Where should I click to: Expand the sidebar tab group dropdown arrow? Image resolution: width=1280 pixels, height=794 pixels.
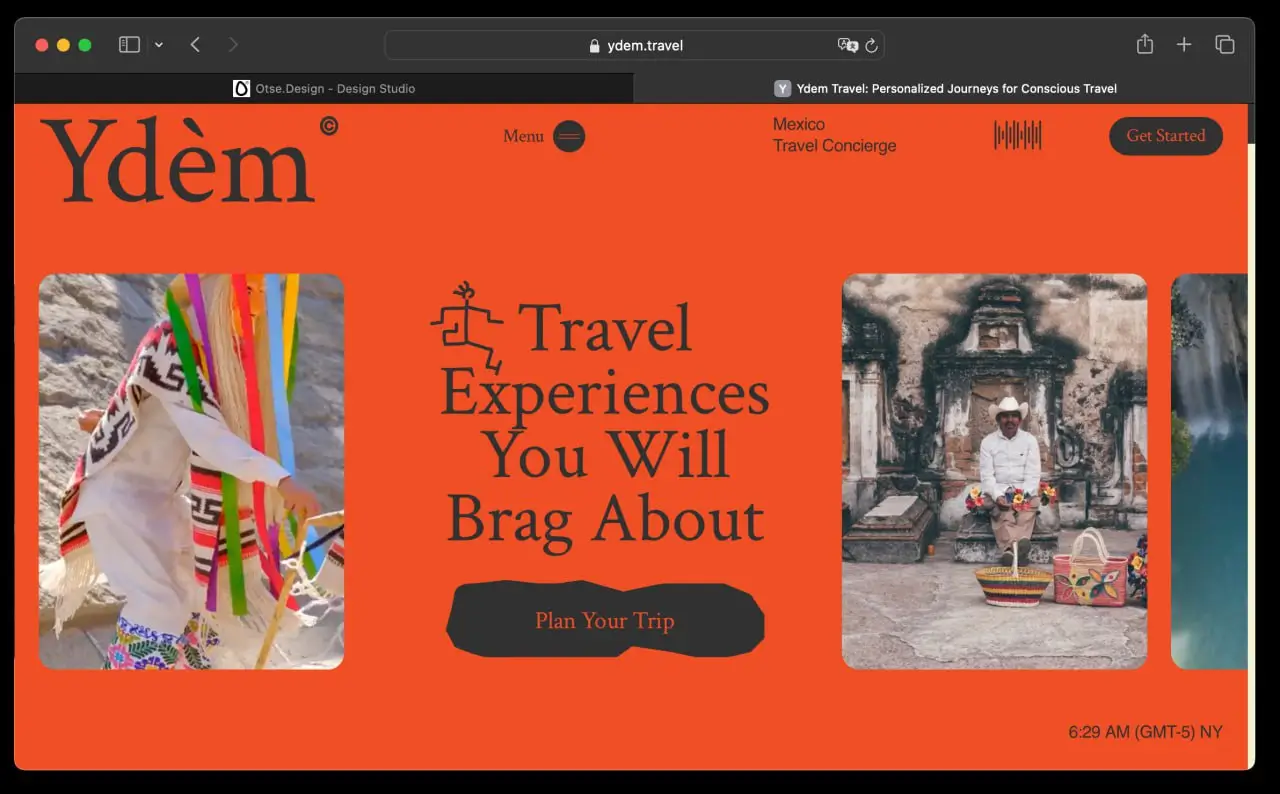pyautogui.click(x=159, y=45)
